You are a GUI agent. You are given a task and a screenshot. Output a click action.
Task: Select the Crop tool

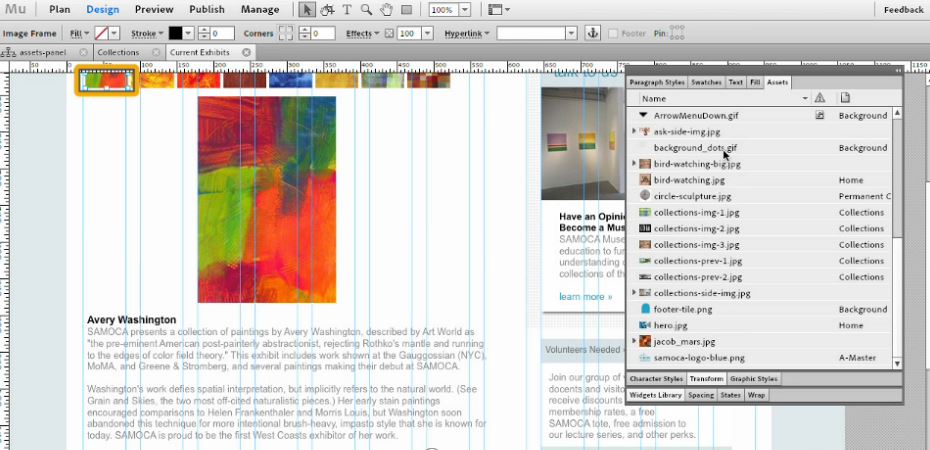[x=327, y=9]
